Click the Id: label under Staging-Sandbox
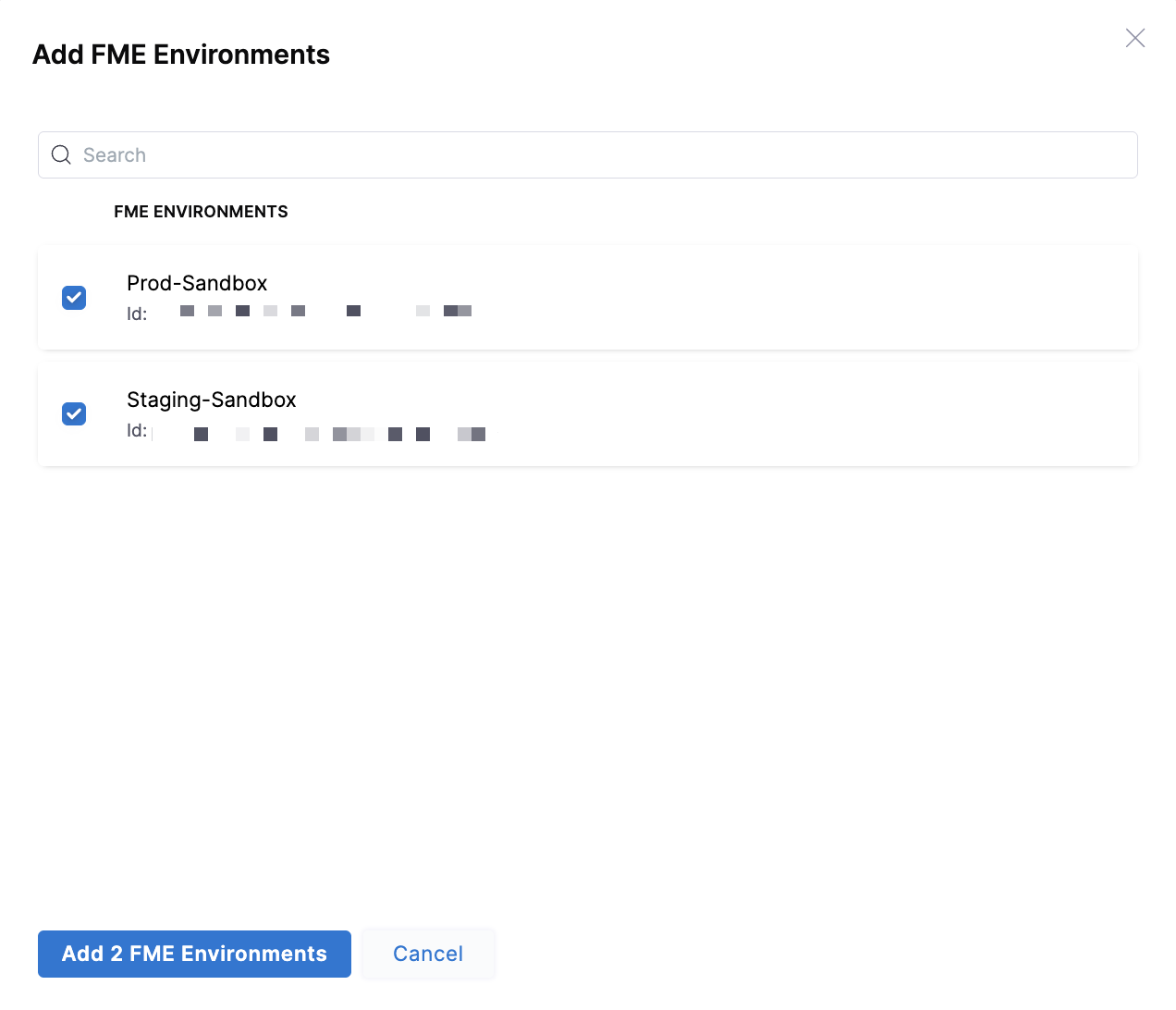The image size is (1176, 1010). tap(137, 431)
